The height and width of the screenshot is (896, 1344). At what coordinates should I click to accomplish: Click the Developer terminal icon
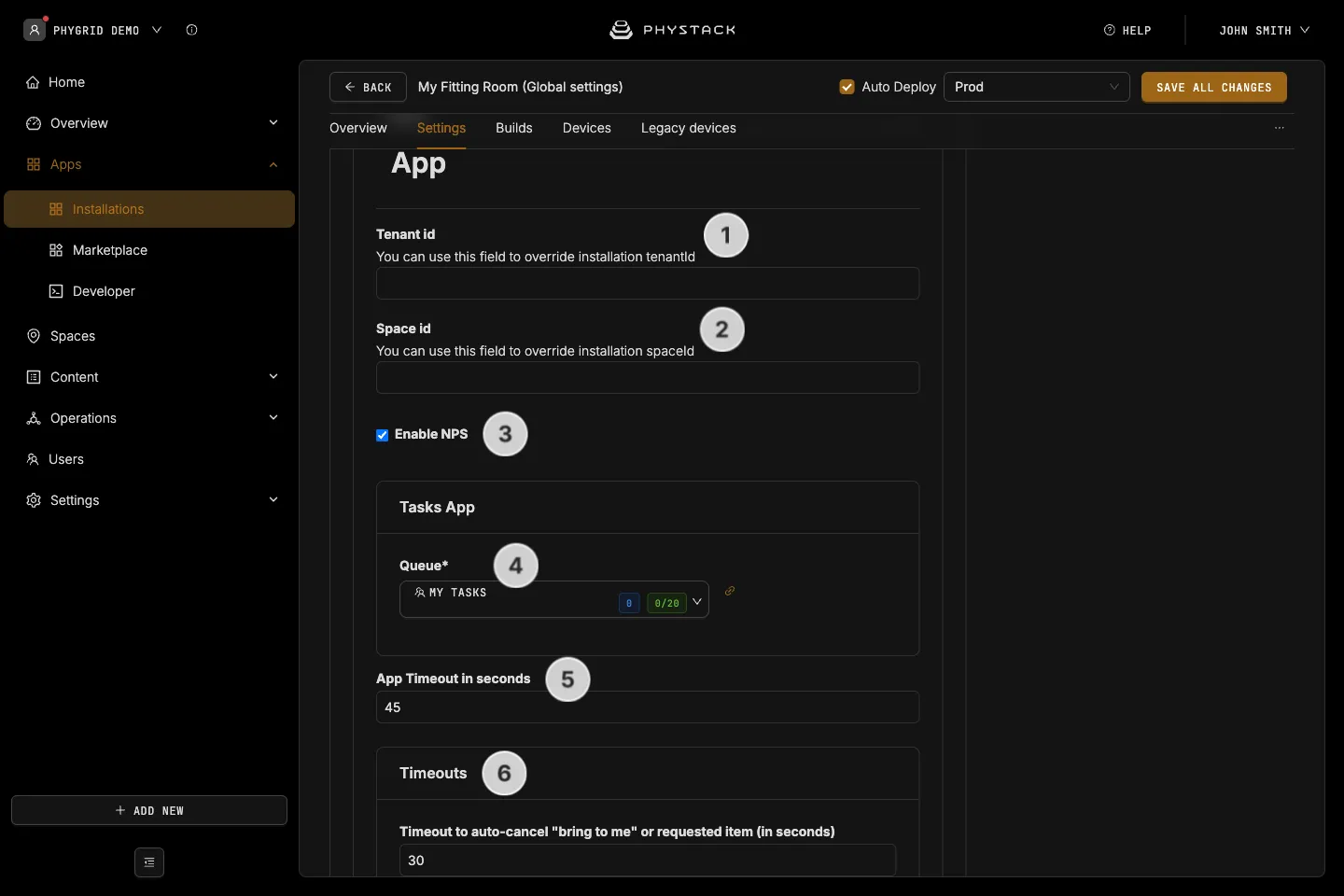coord(56,291)
